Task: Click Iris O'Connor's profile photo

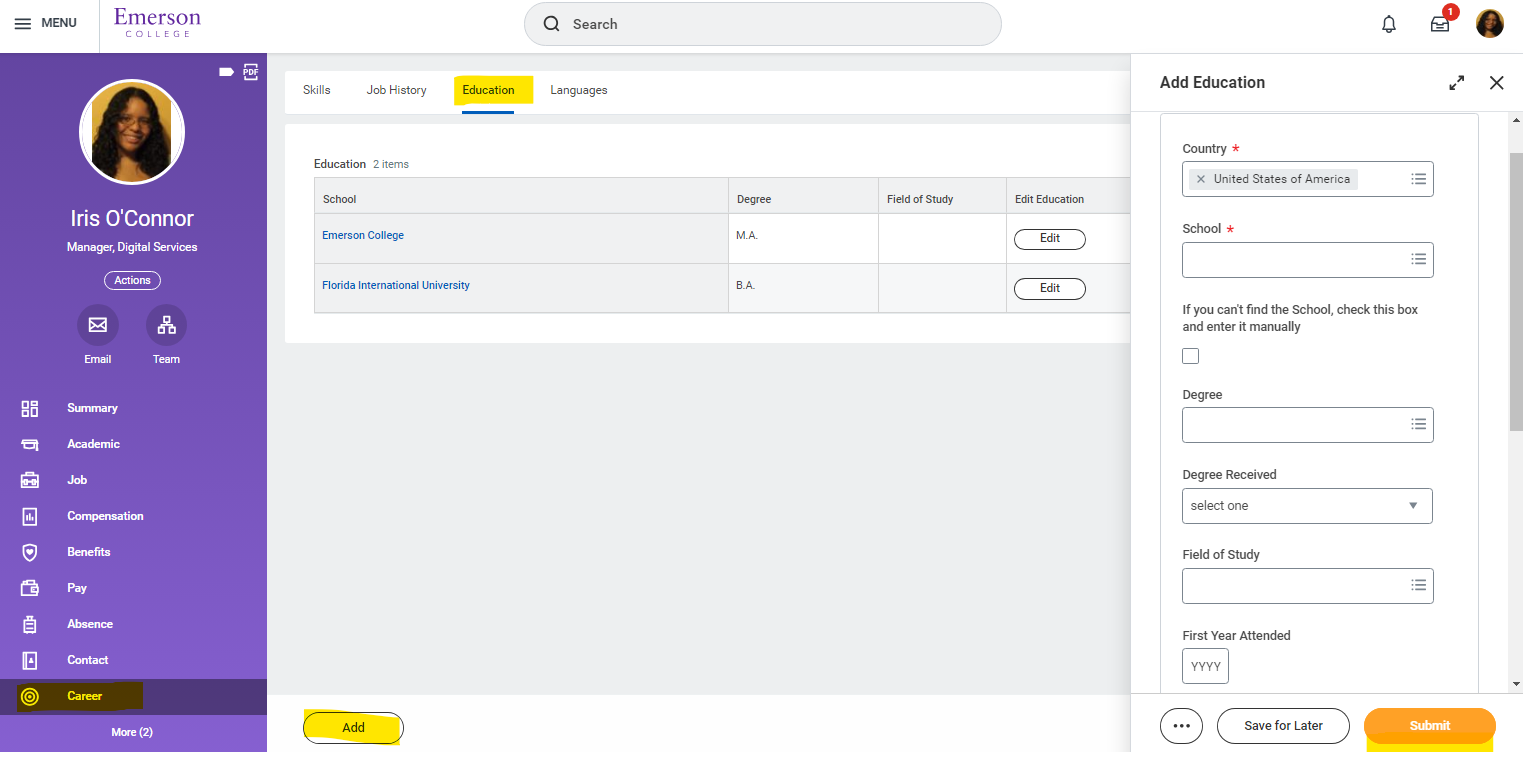Action: pyautogui.click(x=132, y=132)
